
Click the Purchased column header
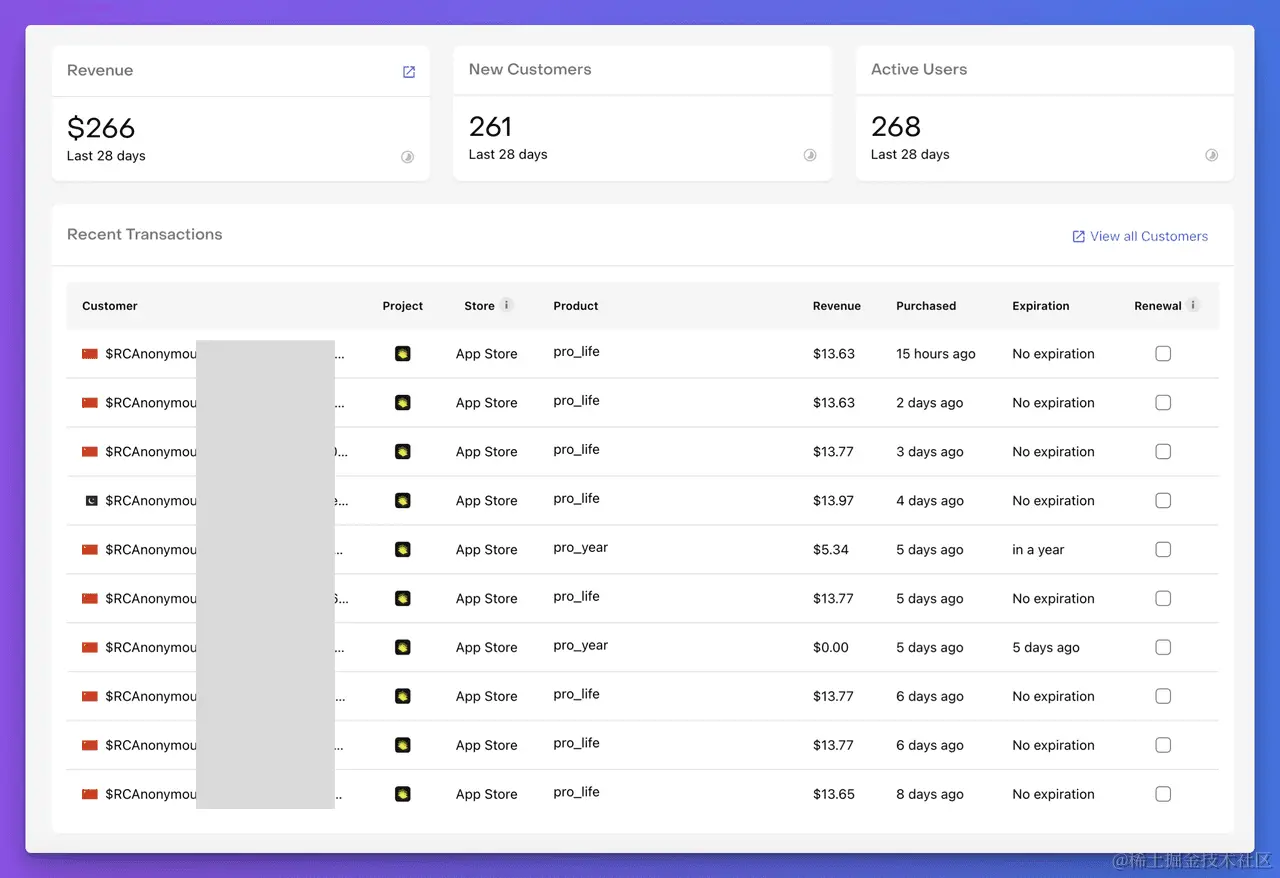[x=926, y=306]
